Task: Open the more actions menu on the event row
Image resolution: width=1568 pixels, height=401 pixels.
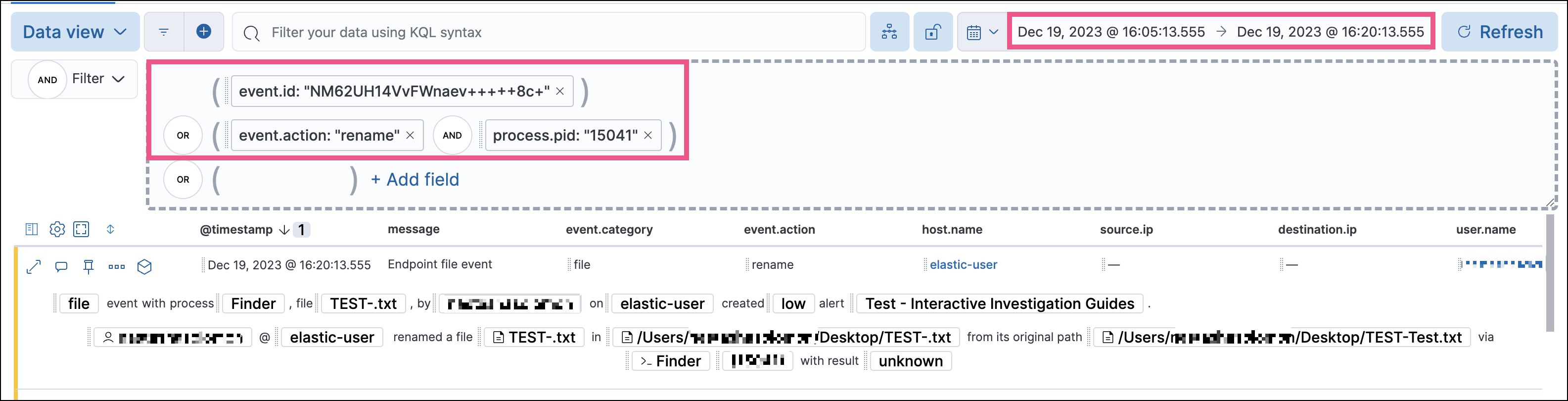Action: pos(116,266)
